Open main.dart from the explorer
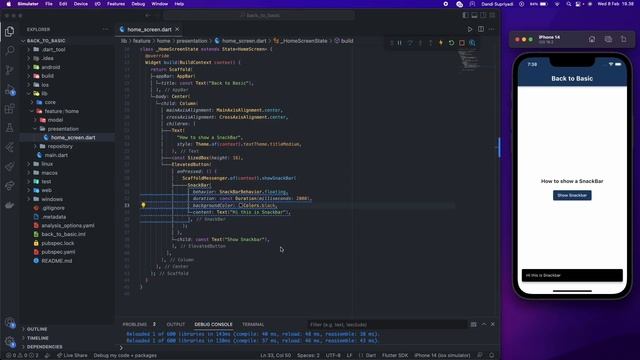This screenshot has width=640, height=360. pyautogui.click(x=56, y=156)
